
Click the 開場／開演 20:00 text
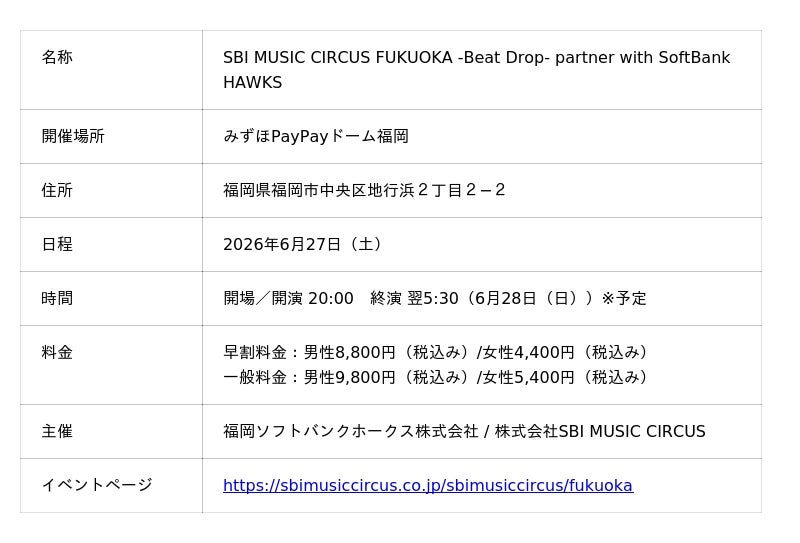click(x=288, y=299)
